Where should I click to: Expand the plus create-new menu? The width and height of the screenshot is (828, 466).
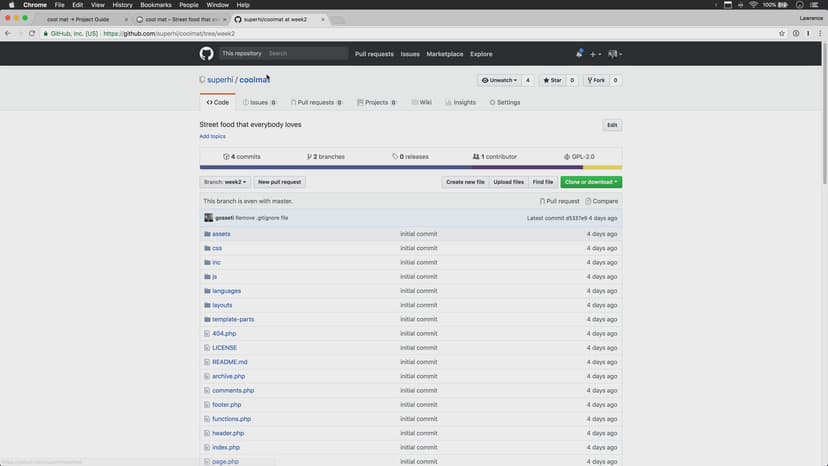(x=595, y=54)
